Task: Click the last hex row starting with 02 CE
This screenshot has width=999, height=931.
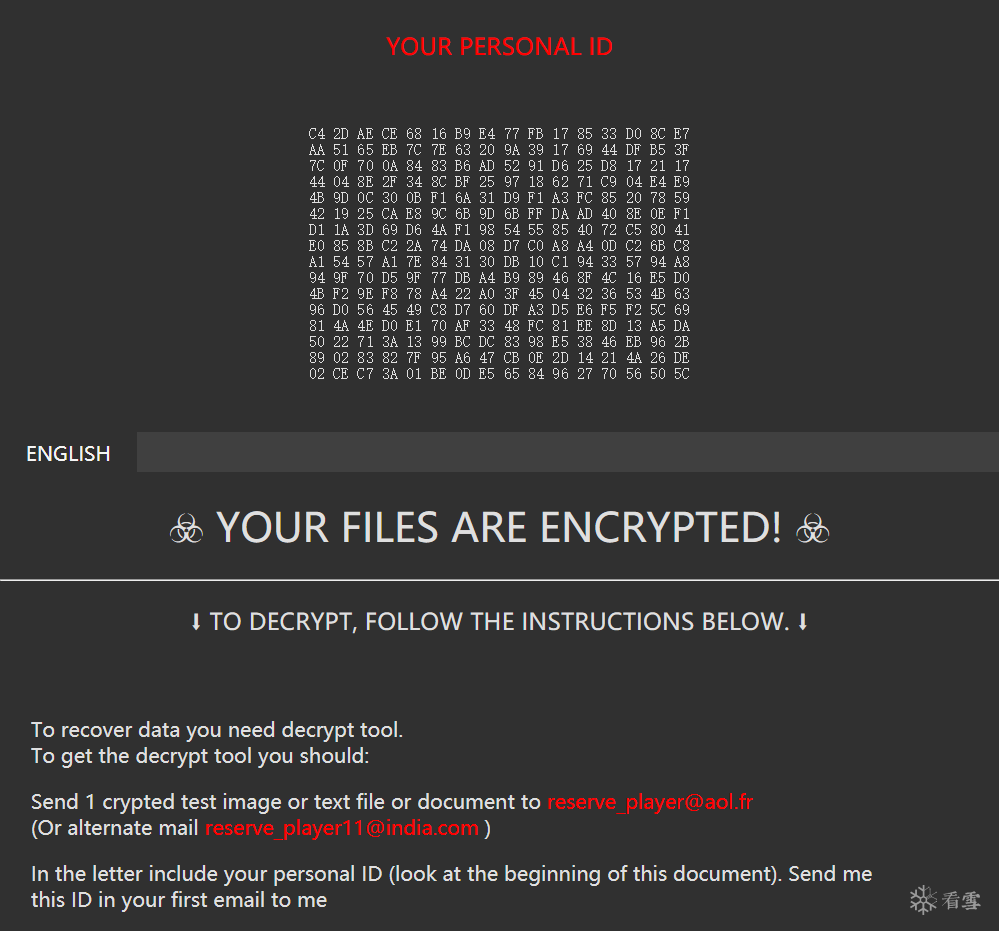Action: coord(499,374)
